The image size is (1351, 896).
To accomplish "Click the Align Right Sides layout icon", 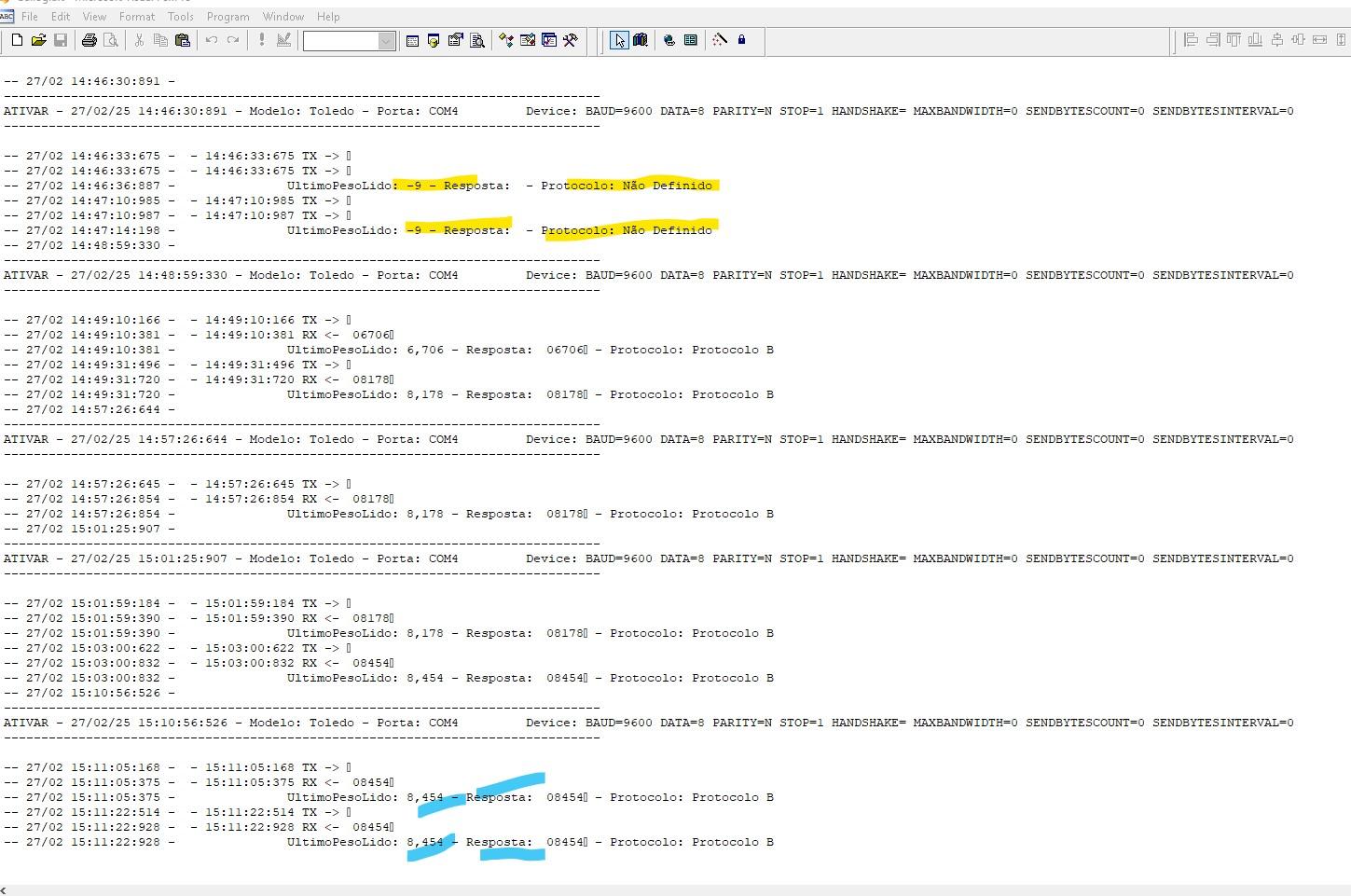I will pos(1212,40).
